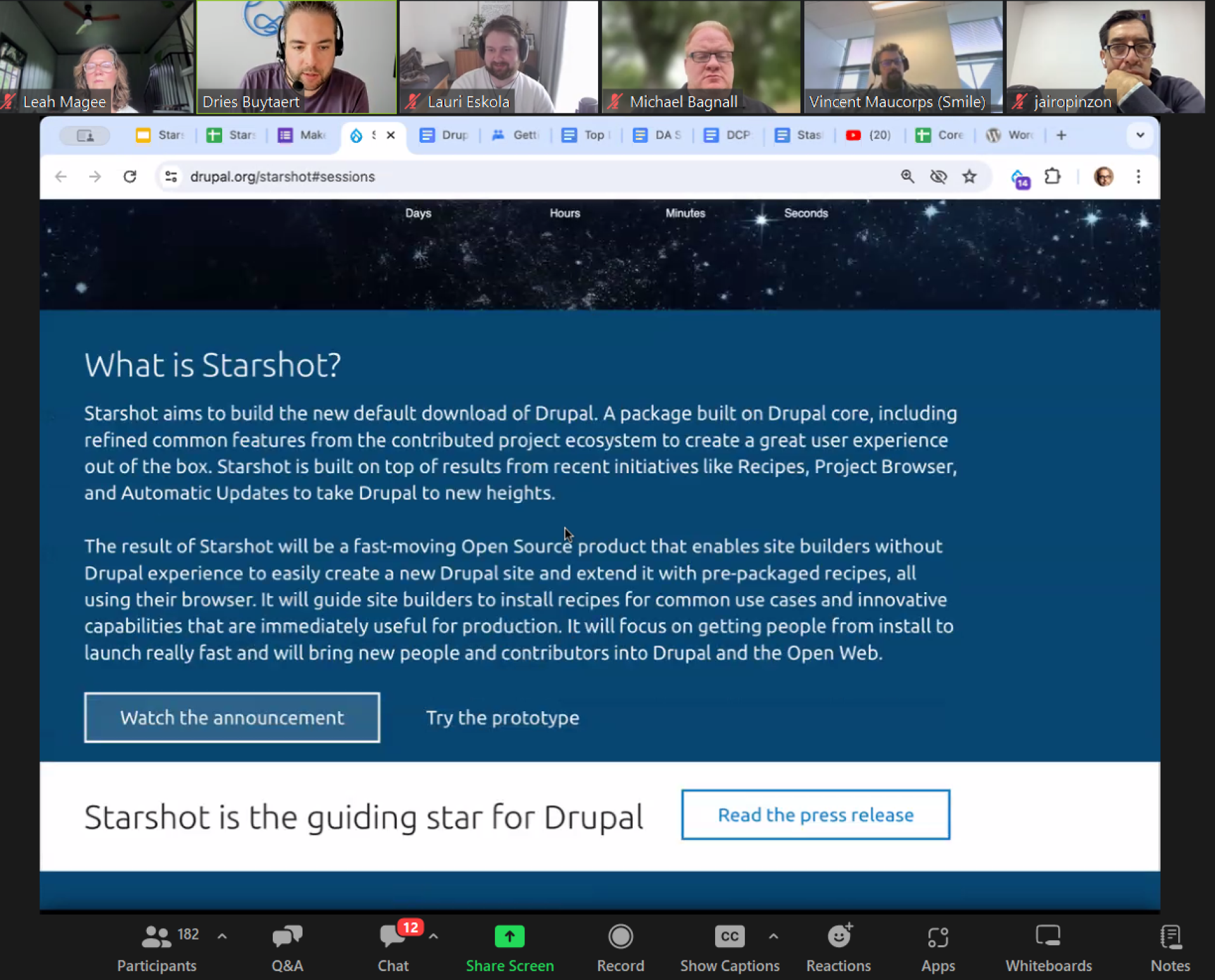The width and height of the screenshot is (1215, 980).
Task: Click the Days countdown label
Action: [x=418, y=213]
